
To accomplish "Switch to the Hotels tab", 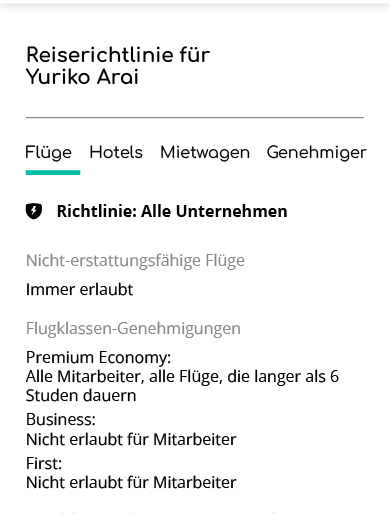I will [x=116, y=152].
